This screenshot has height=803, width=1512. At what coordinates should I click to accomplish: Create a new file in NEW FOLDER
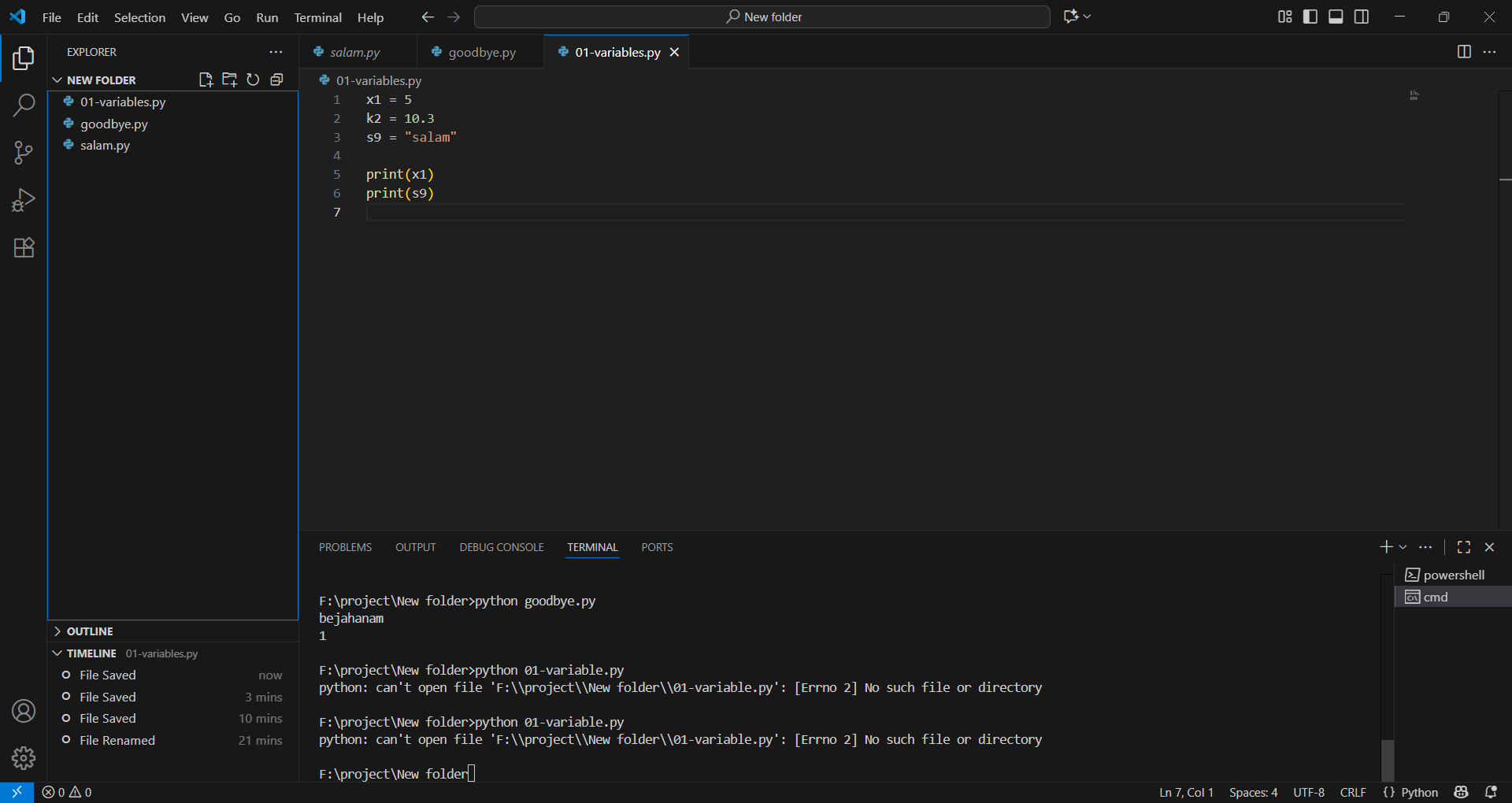pyautogui.click(x=206, y=80)
